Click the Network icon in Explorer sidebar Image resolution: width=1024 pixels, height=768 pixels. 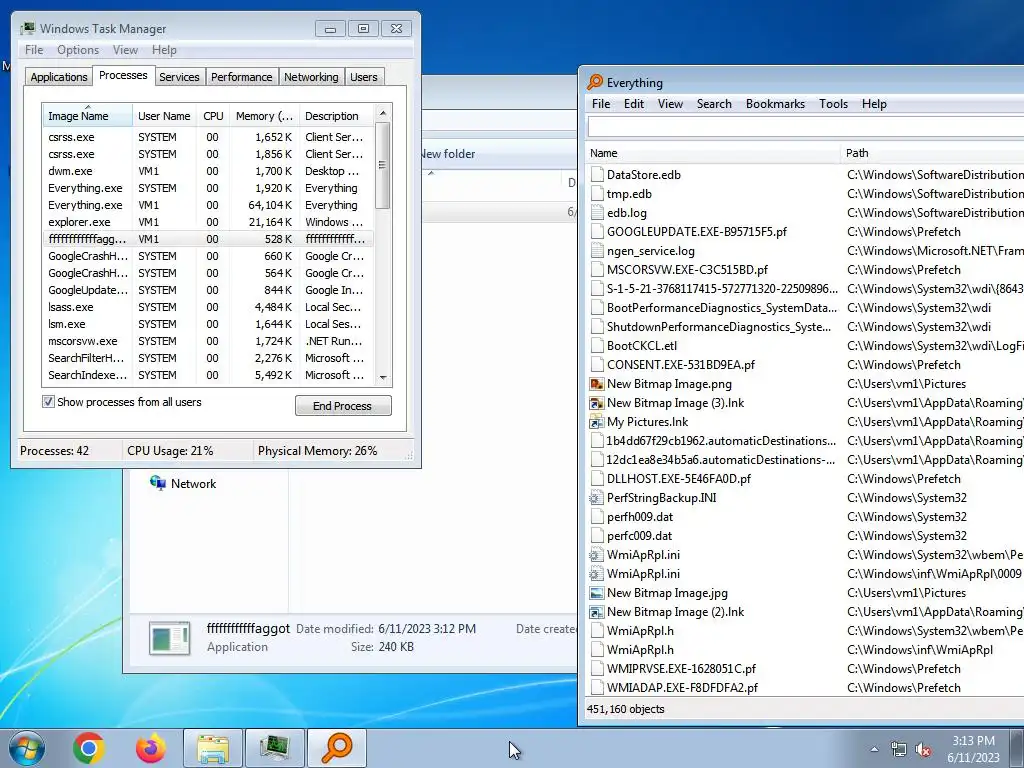point(158,483)
